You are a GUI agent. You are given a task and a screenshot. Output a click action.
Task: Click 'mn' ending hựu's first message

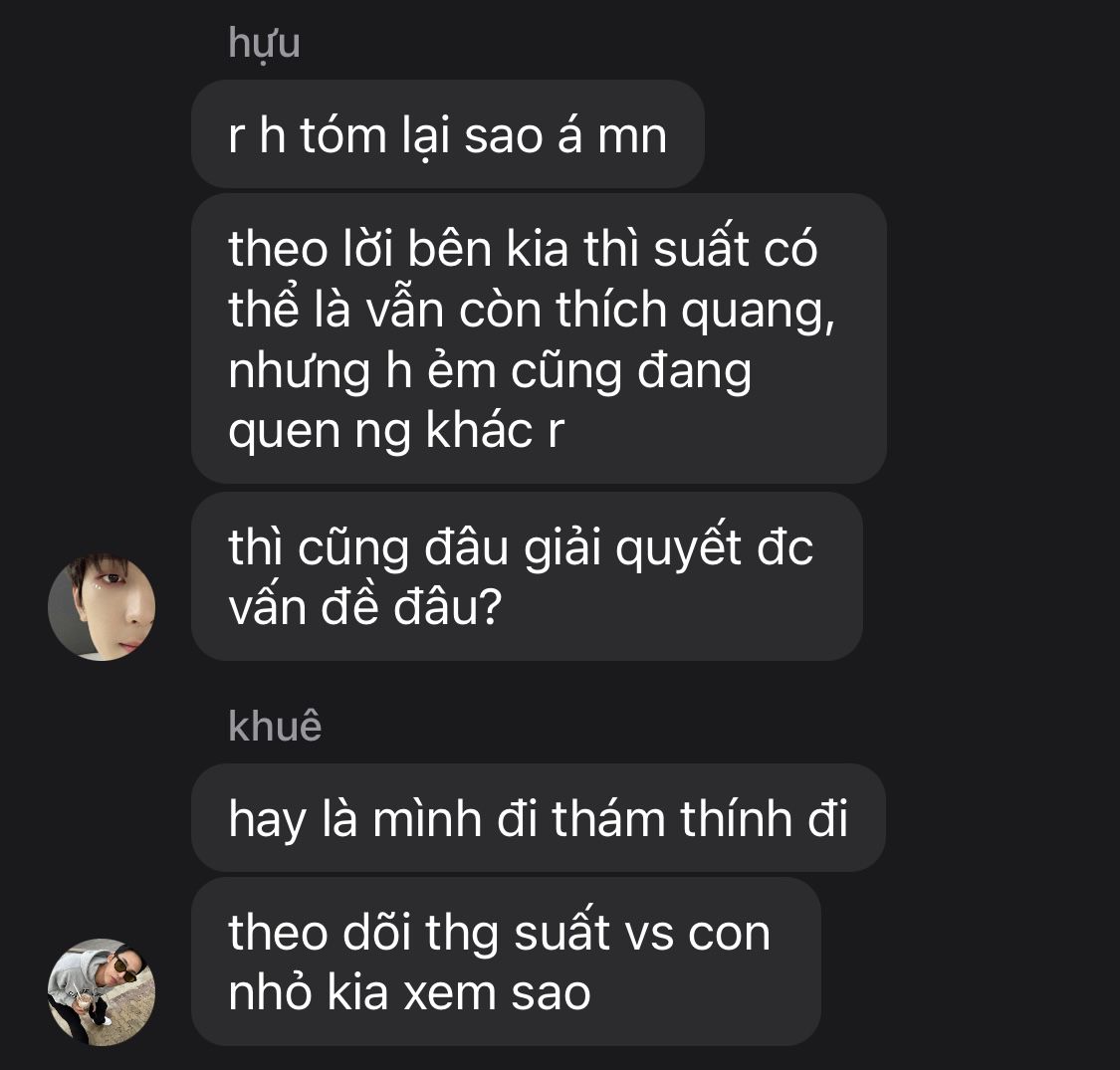point(632,135)
